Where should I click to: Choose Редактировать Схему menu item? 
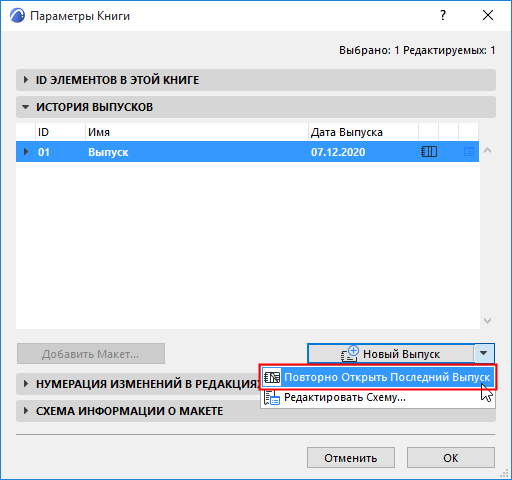point(378,397)
